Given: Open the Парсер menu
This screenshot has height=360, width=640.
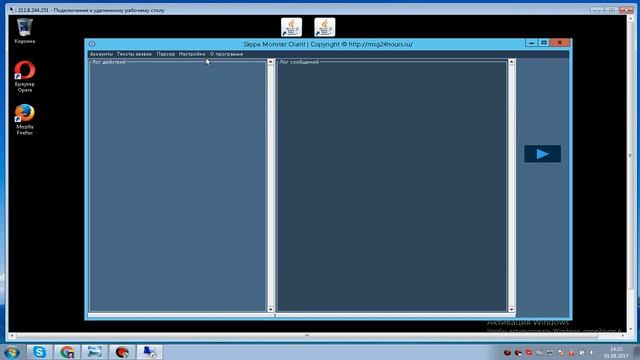Looking at the screenshot, I should (166, 54).
